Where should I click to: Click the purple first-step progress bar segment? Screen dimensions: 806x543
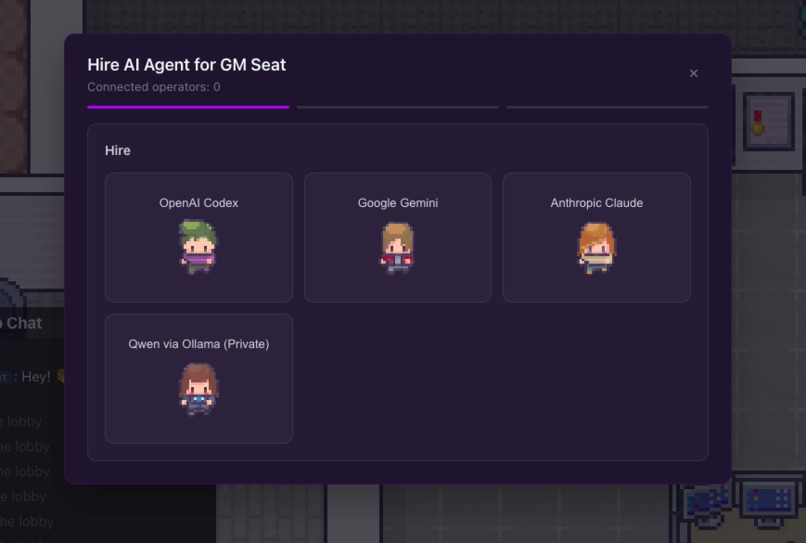(188, 107)
